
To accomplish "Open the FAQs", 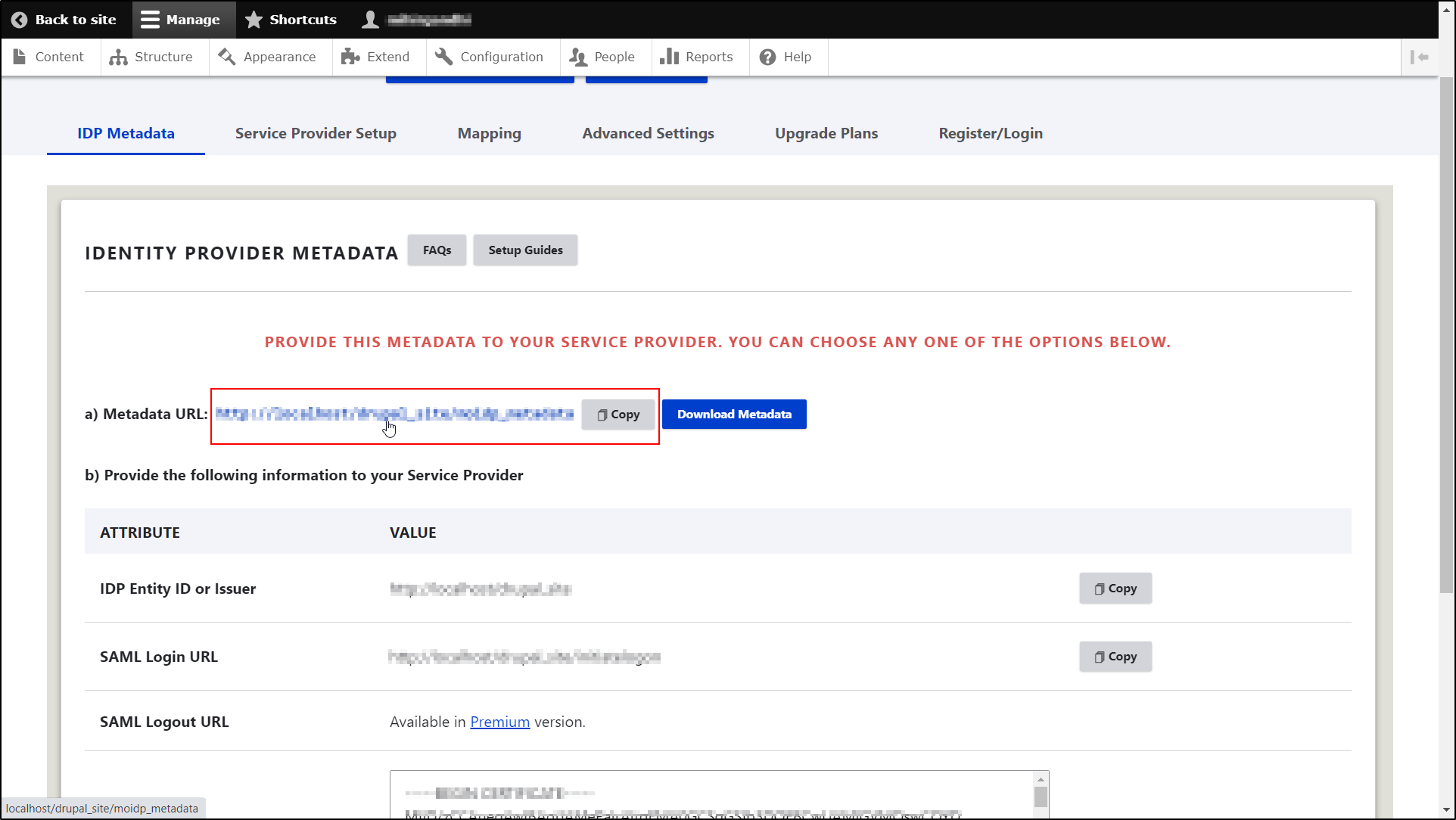I will click(437, 250).
